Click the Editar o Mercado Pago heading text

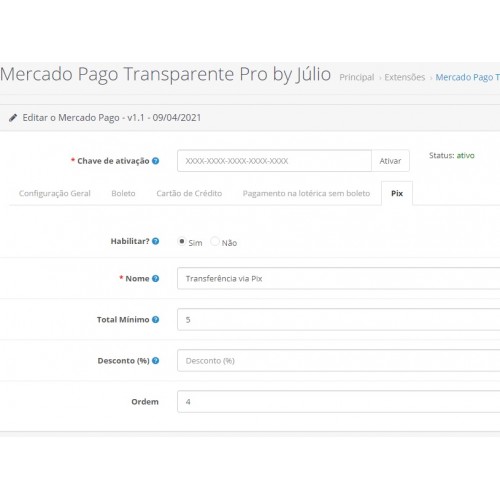(x=112, y=118)
